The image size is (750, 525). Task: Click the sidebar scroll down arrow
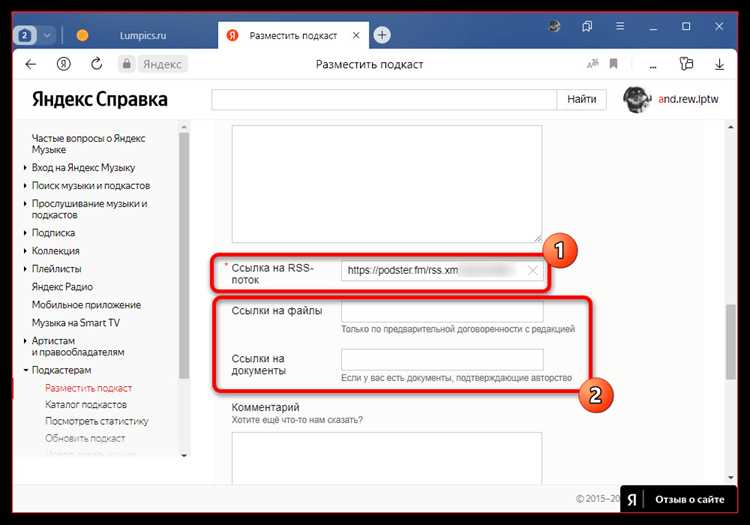pyautogui.click(x=184, y=455)
